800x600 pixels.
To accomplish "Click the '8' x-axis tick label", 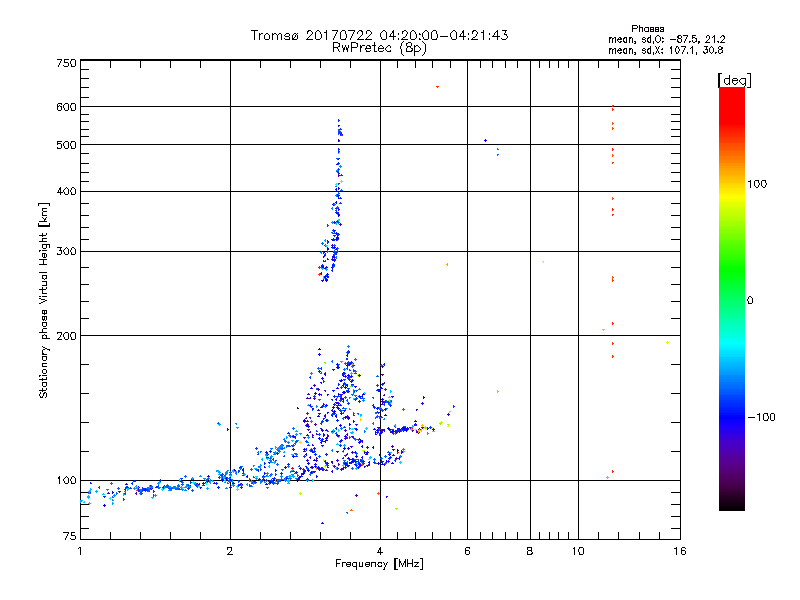I will [x=530, y=551].
